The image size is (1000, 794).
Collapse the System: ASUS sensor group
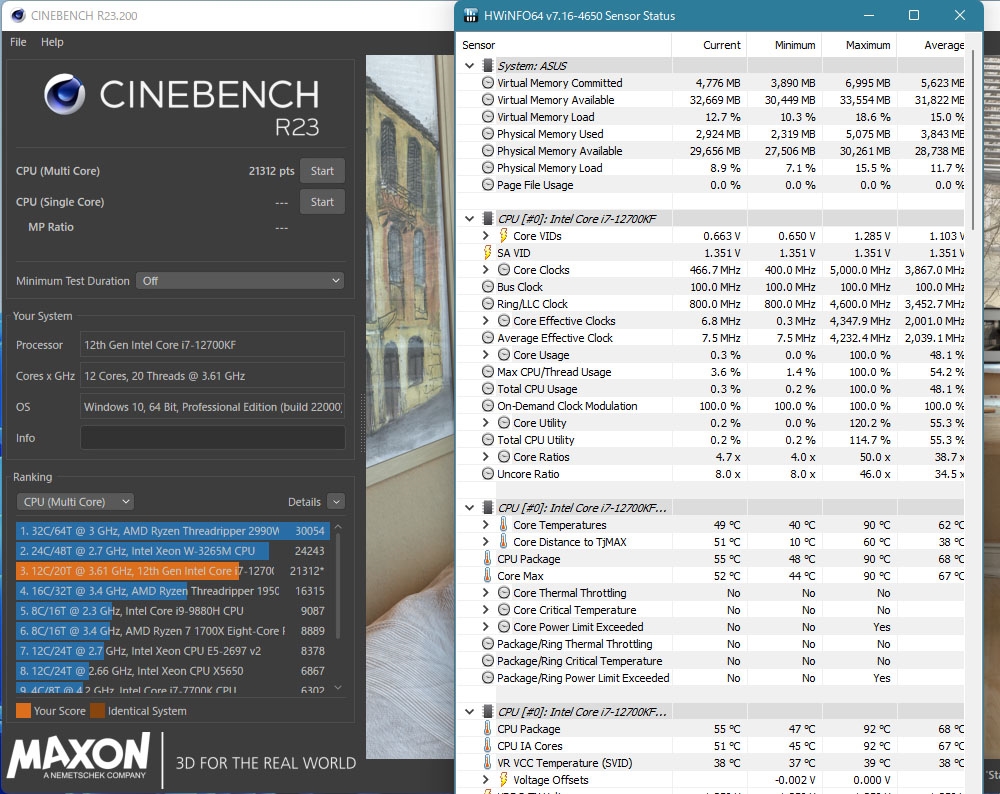click(x=470, y=66)
